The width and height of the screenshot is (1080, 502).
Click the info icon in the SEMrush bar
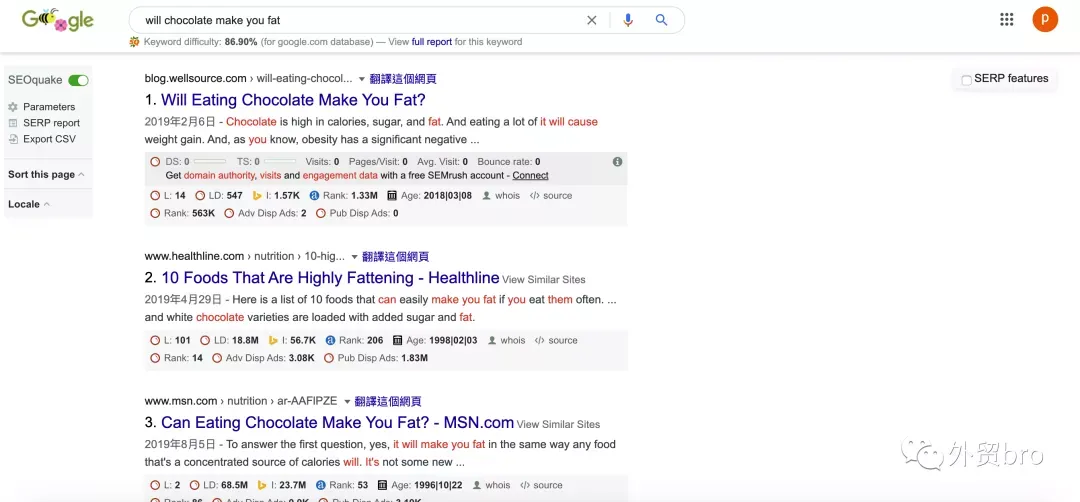[617, 162]
